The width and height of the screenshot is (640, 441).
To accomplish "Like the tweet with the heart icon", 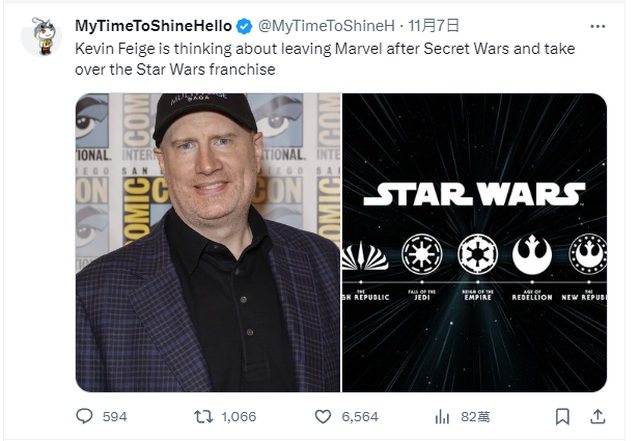I will pyautogui.click(x=323, y=416).
